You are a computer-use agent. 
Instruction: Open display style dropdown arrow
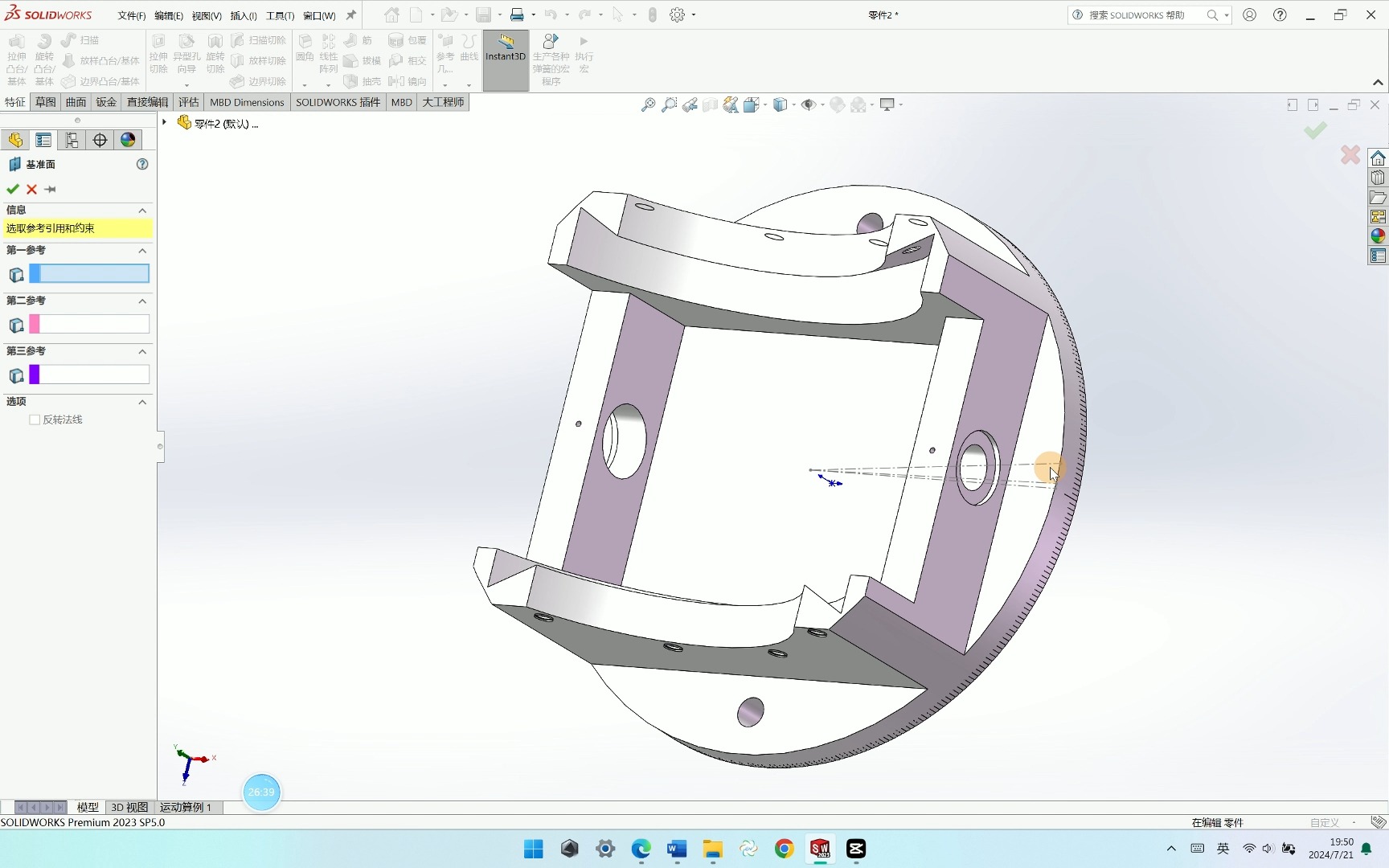tap(793, 104)
